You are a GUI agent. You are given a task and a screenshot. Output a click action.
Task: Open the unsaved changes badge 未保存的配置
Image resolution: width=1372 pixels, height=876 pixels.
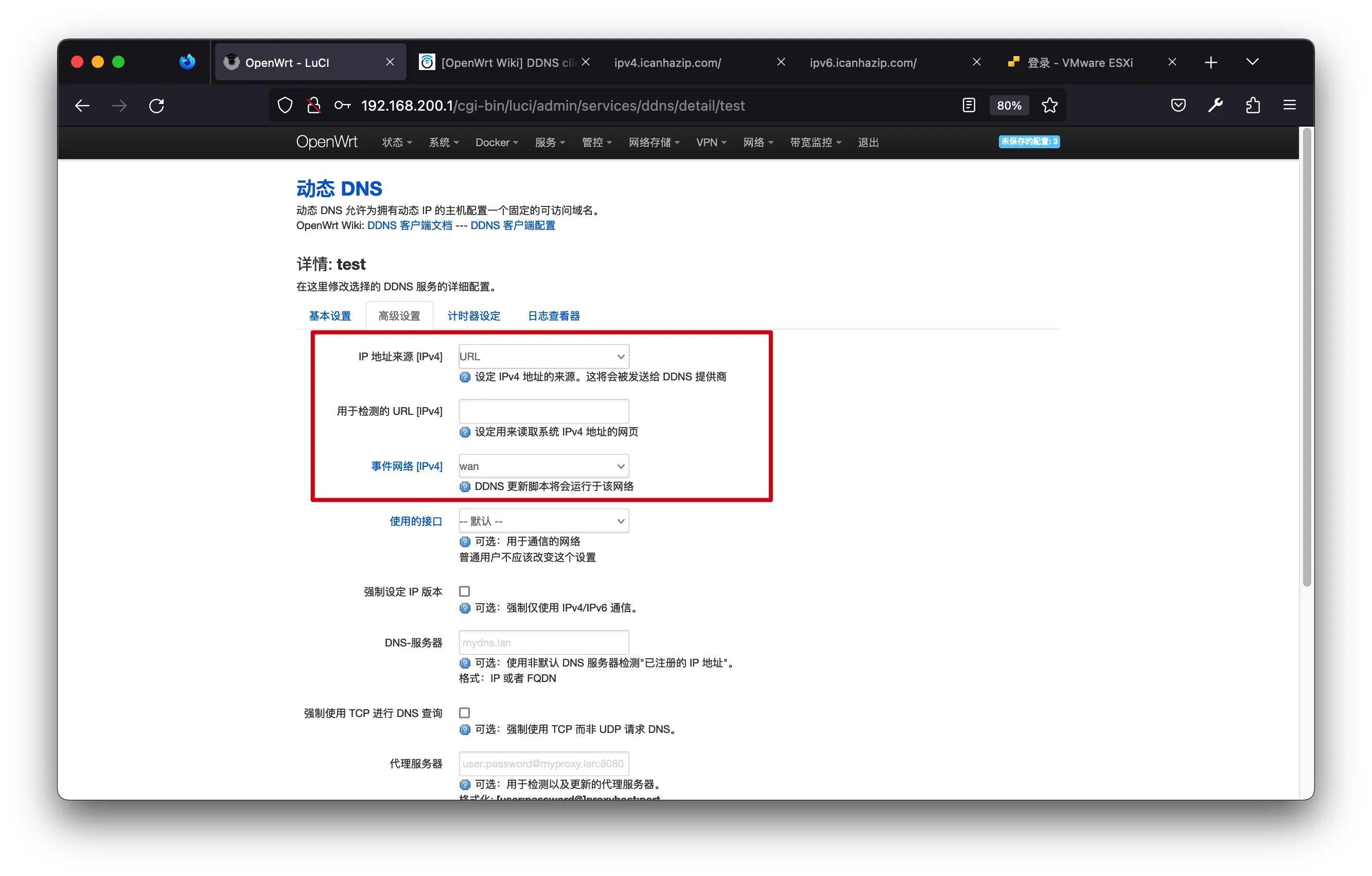click(x=1028, y=142)
